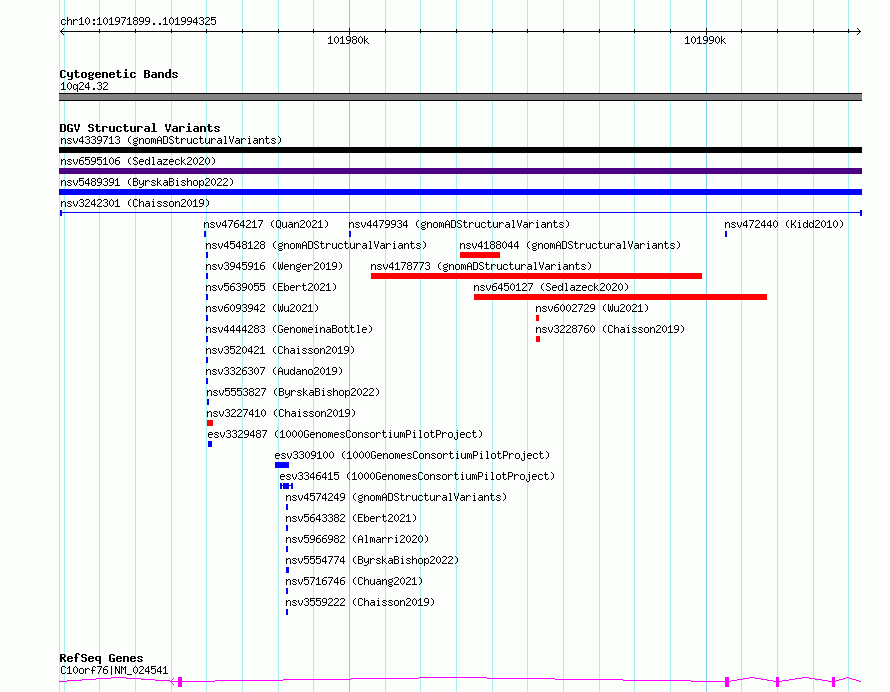Image resolution: width=890 pixels, height=692 pixels.
Task: Select the blue nsv5489391 variant bar
Action: tap(460, 192)
